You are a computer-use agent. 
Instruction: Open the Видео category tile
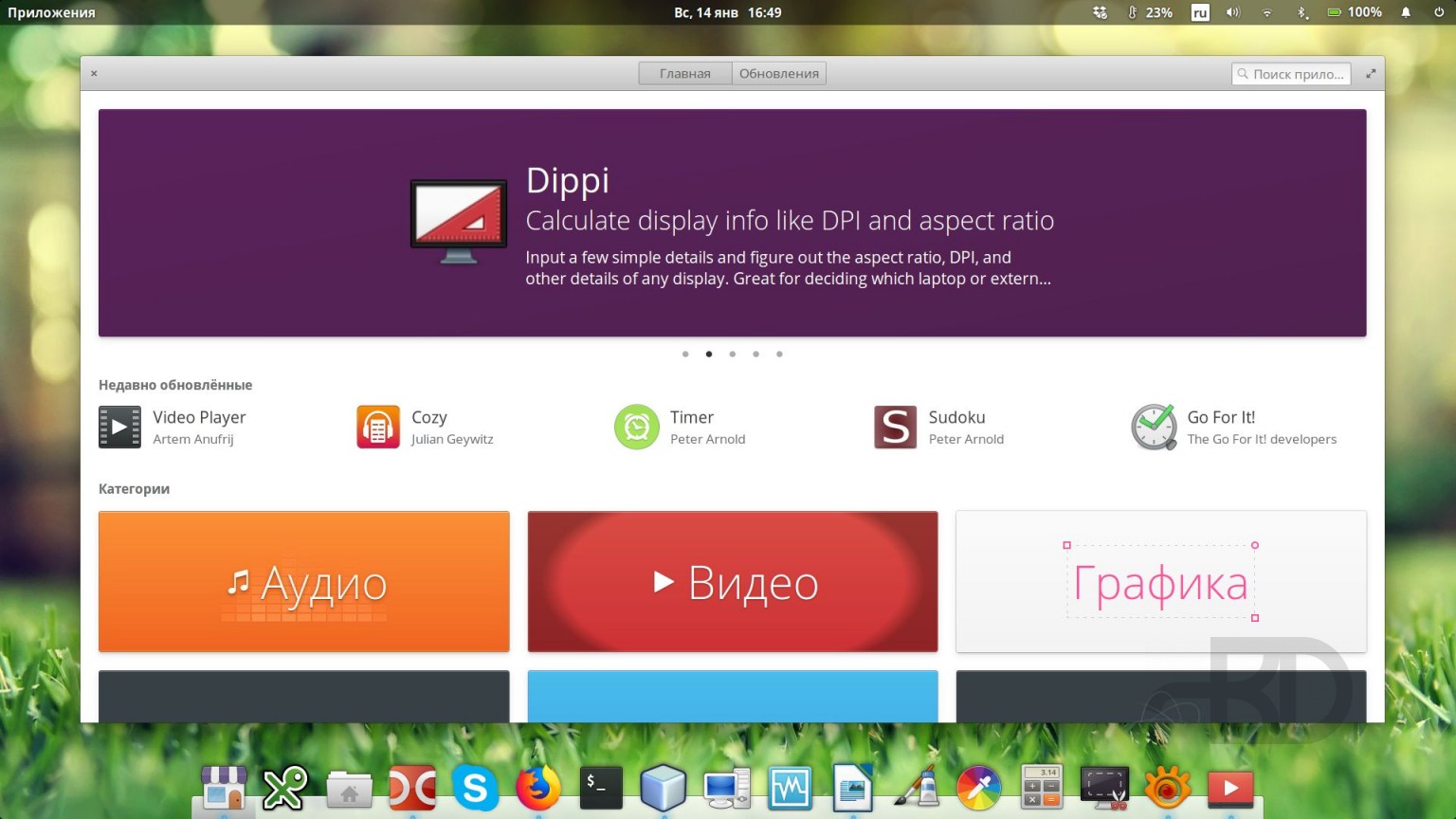(733, 581)
